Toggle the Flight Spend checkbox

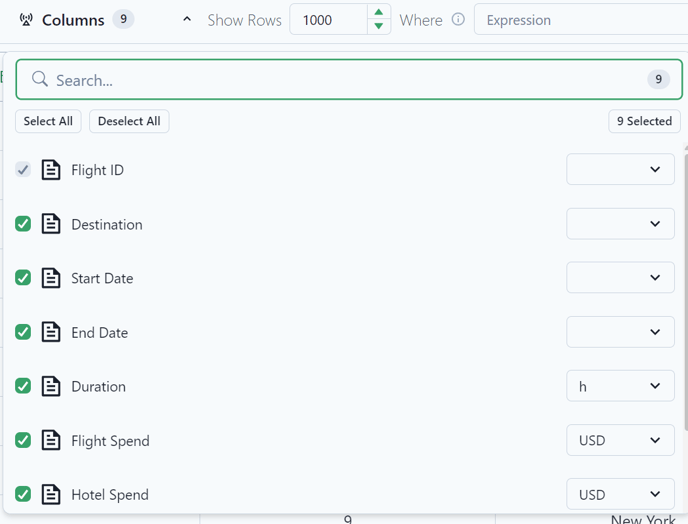[x=23, y=440]
